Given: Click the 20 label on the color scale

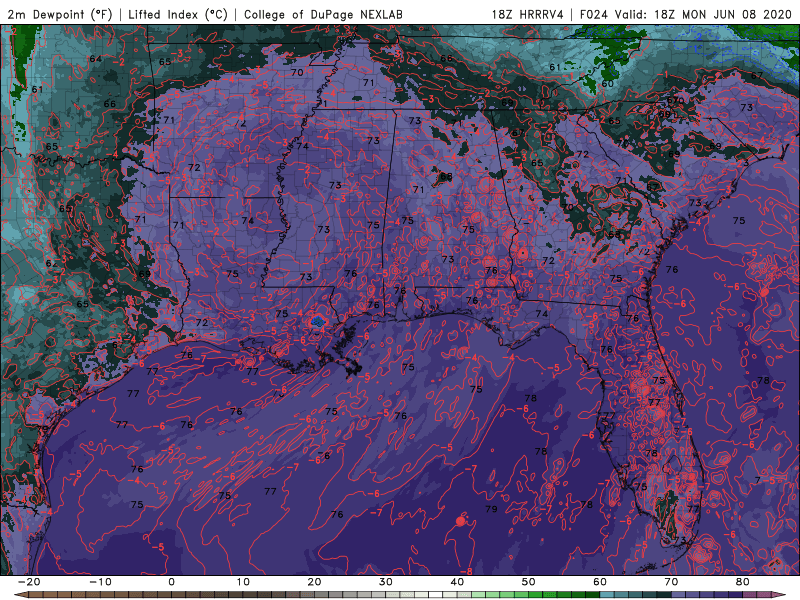Looking at the screenshot, I should pos(314,582).
